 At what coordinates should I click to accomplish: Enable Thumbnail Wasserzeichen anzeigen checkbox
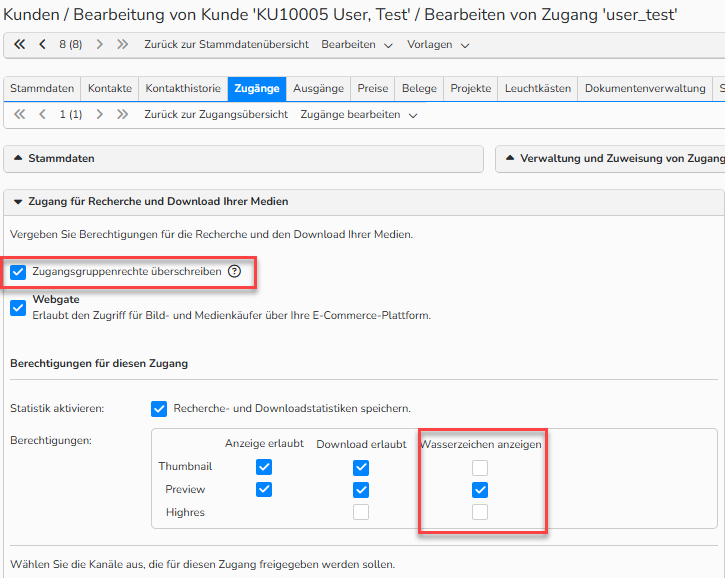[480, 467]
